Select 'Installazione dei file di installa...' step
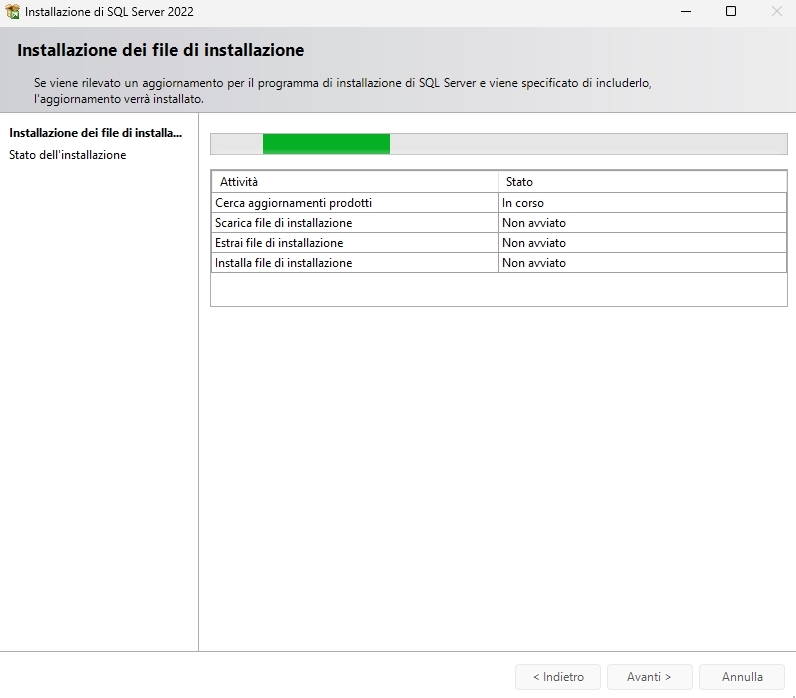The width and height of the screenshot is (796, 698). tap(95, 133)
